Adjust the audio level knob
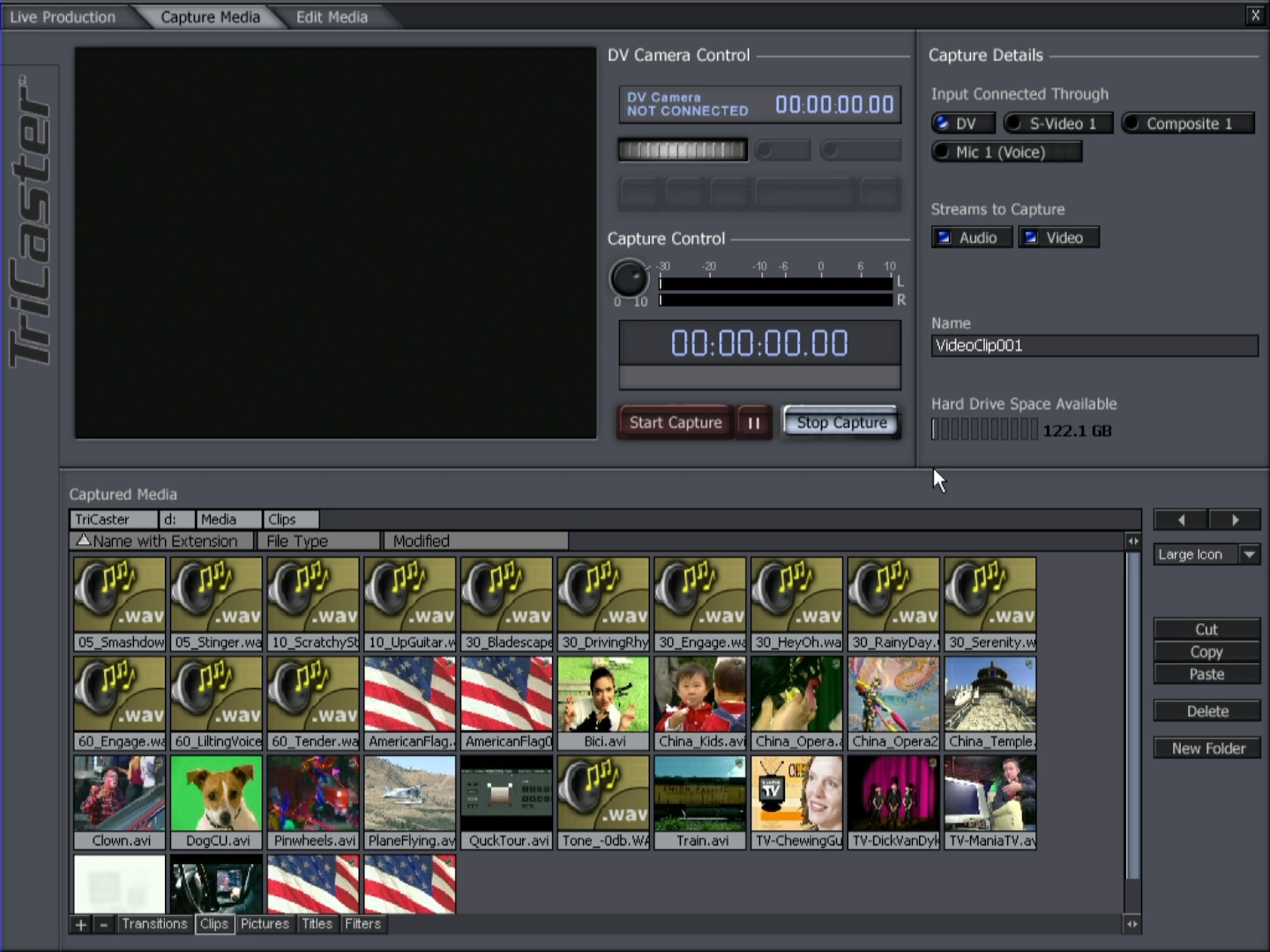 629,279
